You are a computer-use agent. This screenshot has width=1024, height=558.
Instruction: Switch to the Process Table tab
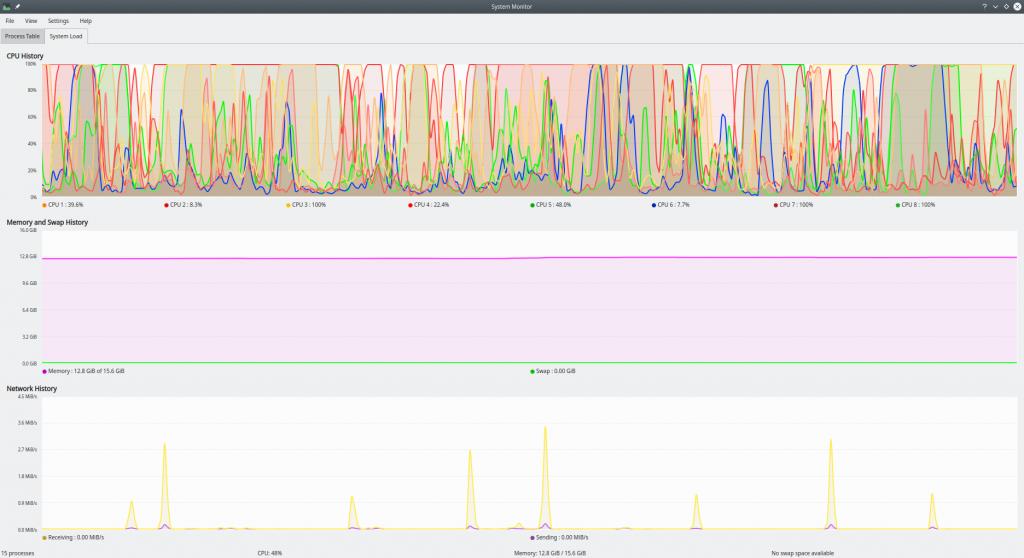tap(22, 36)
